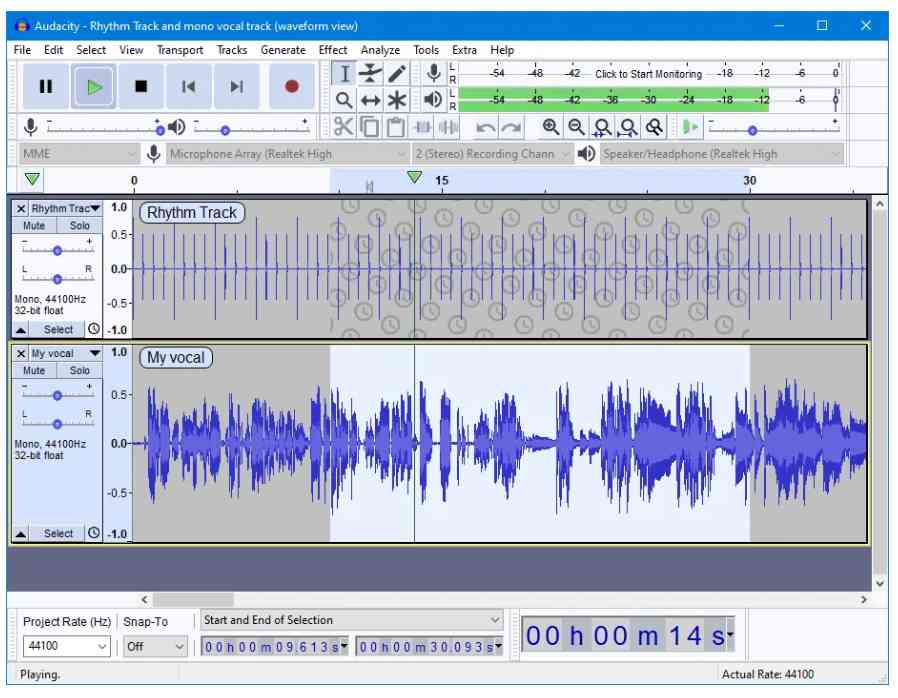This screenshot has width=898, height=698.
Task: Fit selection to window width
Action: coord(602,127)
